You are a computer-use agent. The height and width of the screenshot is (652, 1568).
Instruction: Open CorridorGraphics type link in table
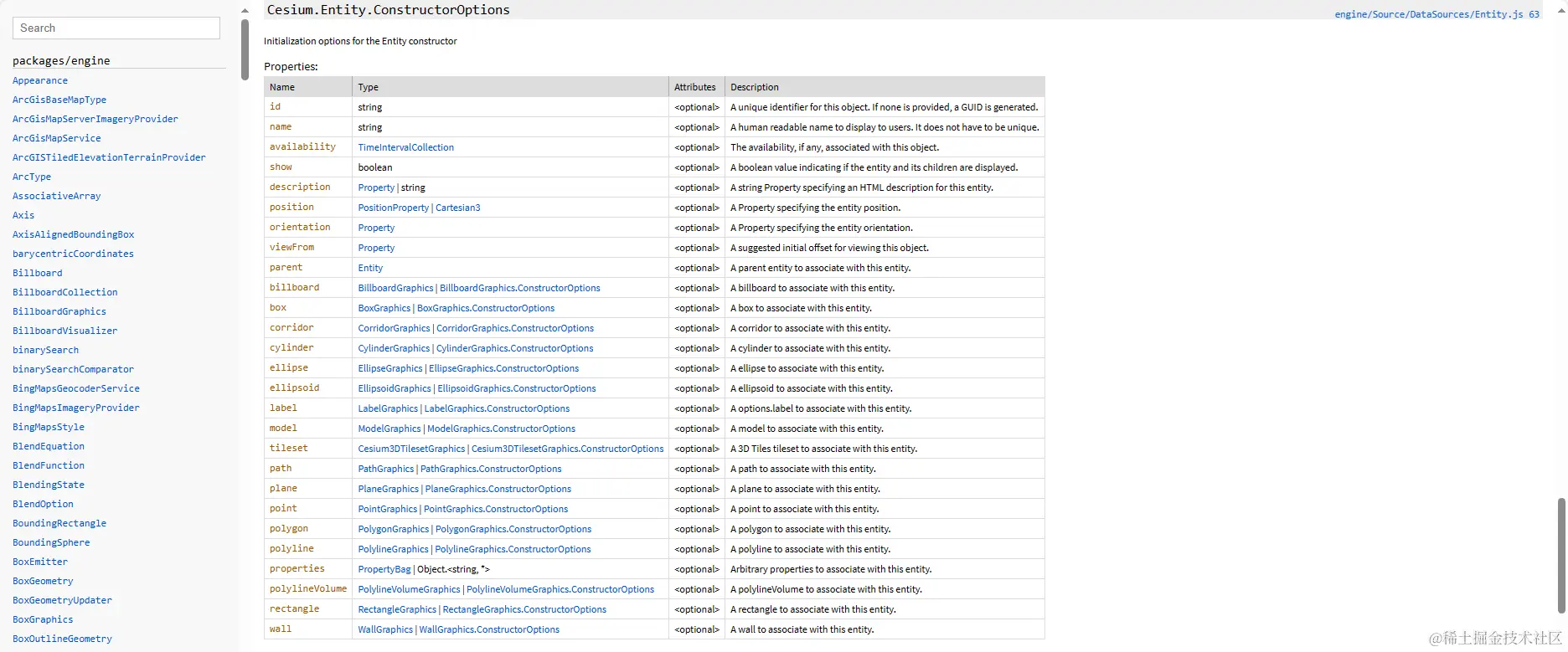pos(394,328)
